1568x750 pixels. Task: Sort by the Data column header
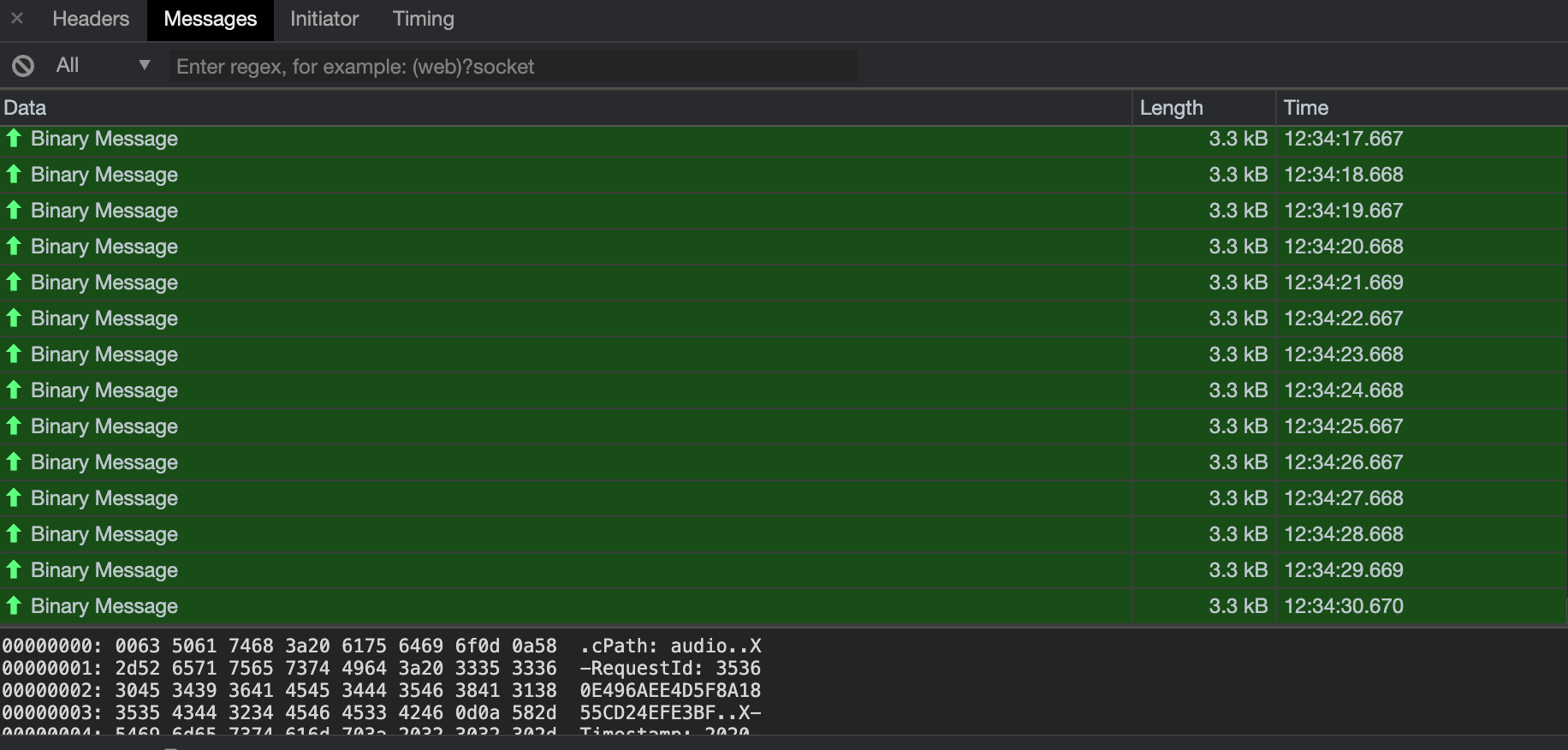click(566, 108)
